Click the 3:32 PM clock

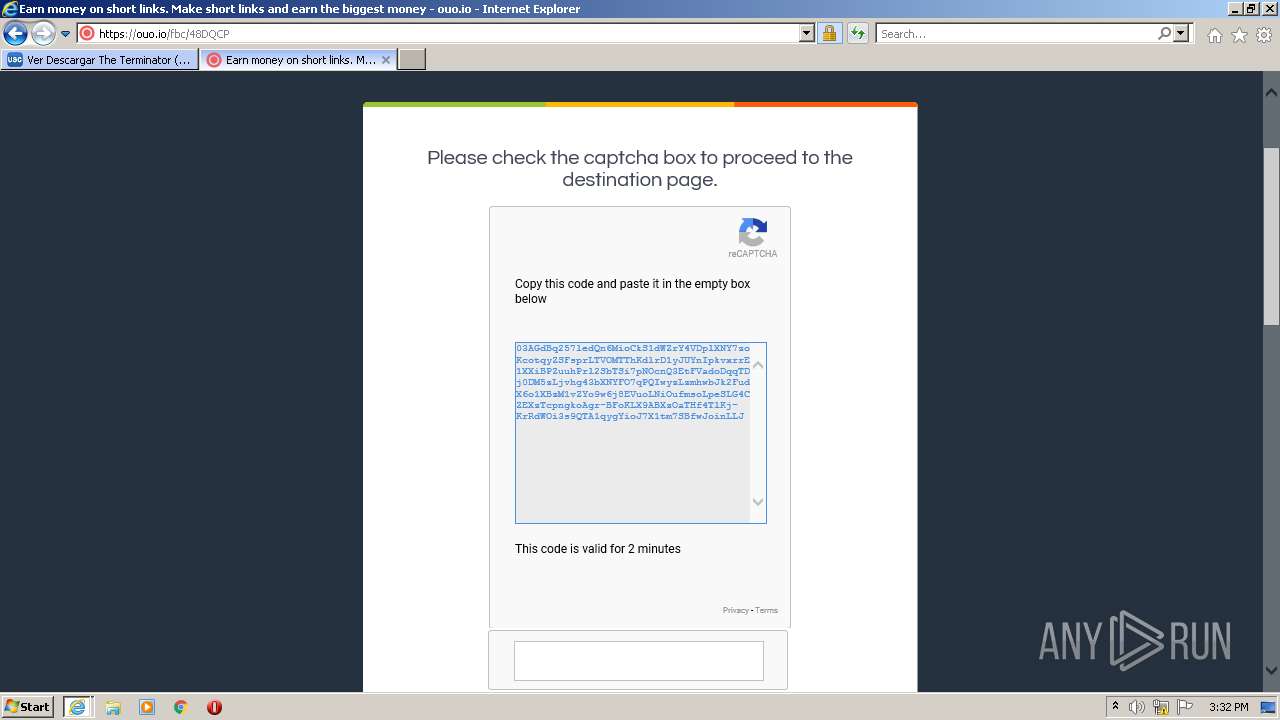click(x=1229, y=707)
